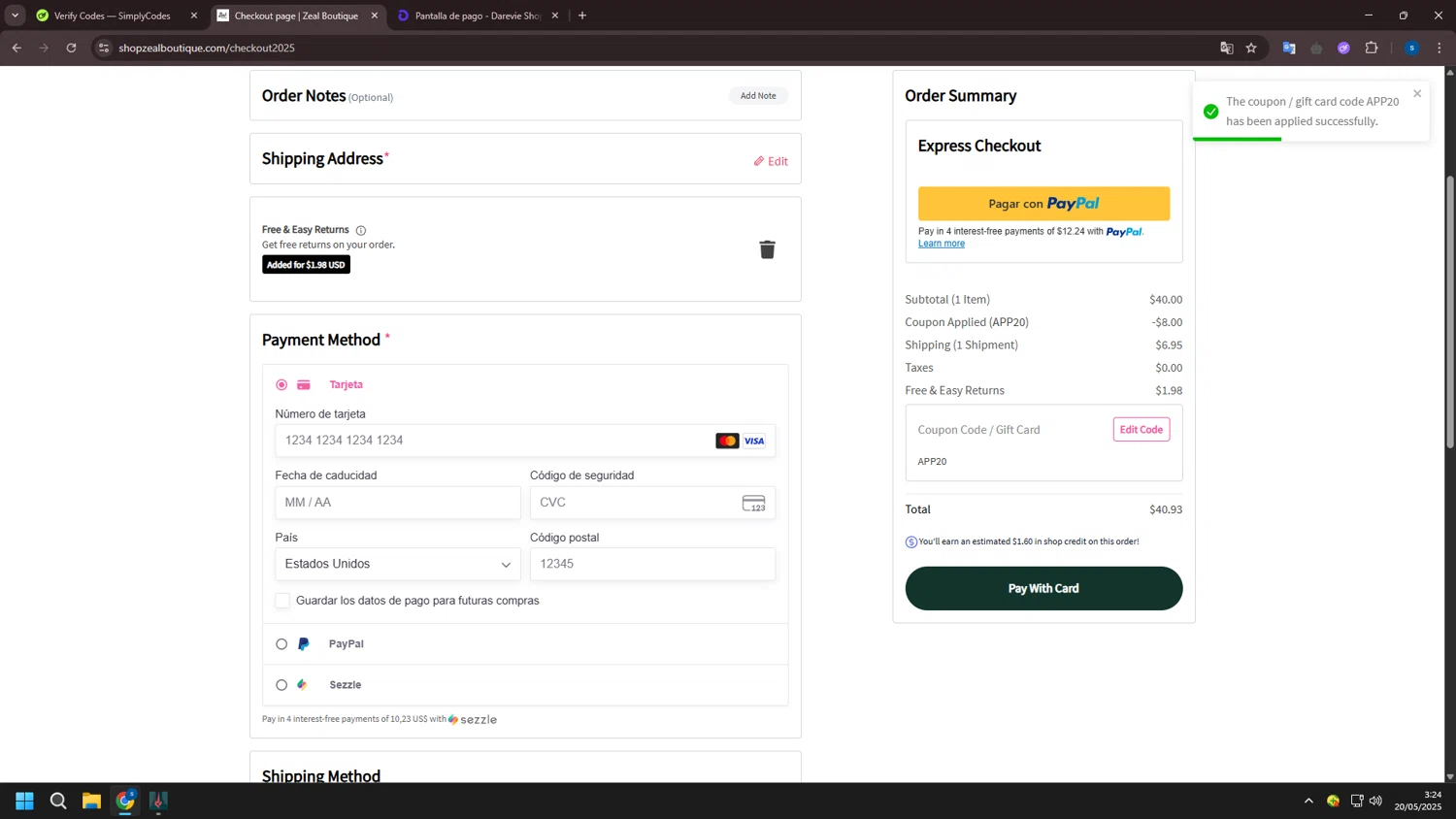Click Shipping (1 Shipment) line
Screen dimensions: 1456x819
1043,344
